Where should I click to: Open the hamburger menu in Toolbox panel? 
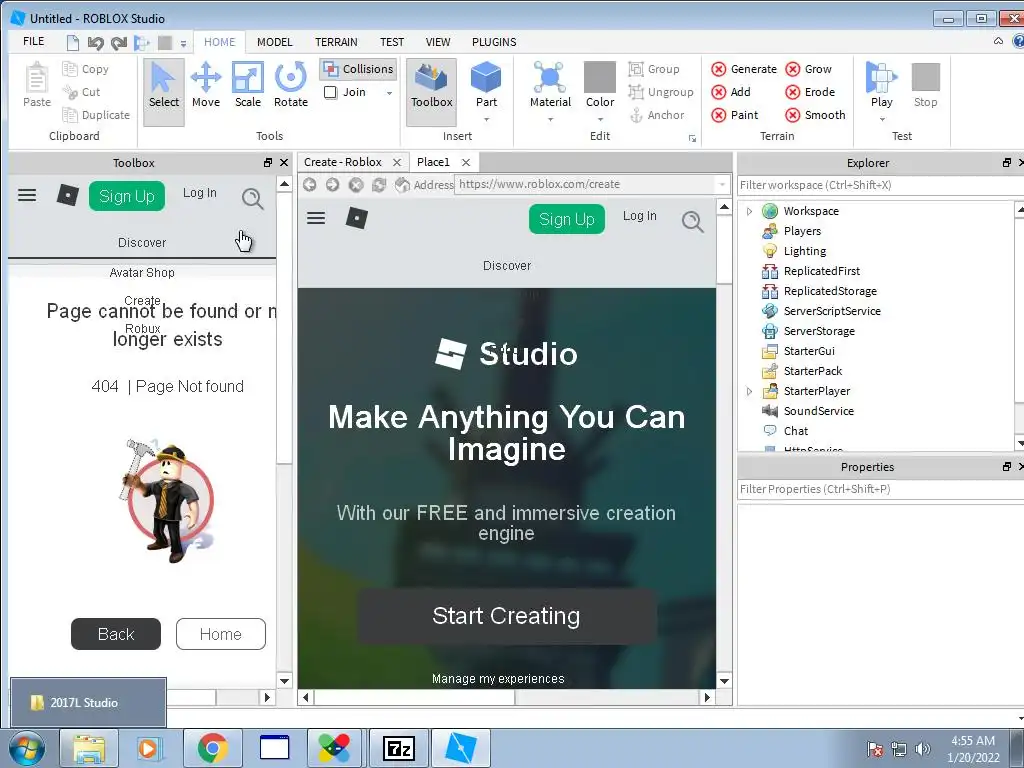pos(27,195)
